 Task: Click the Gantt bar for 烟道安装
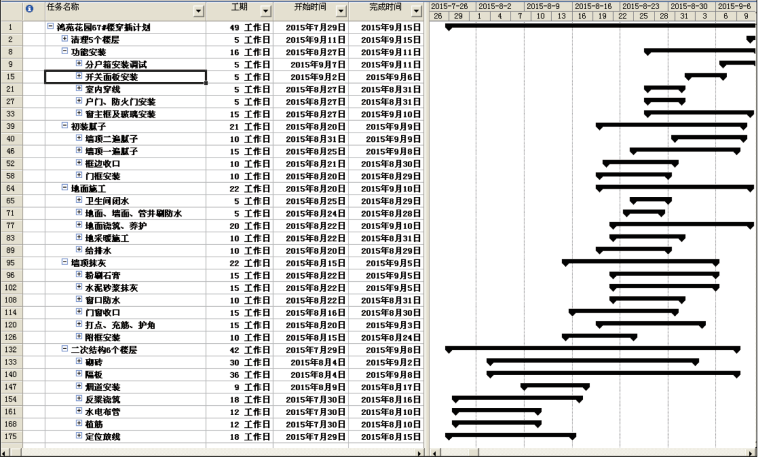point(554,386)
